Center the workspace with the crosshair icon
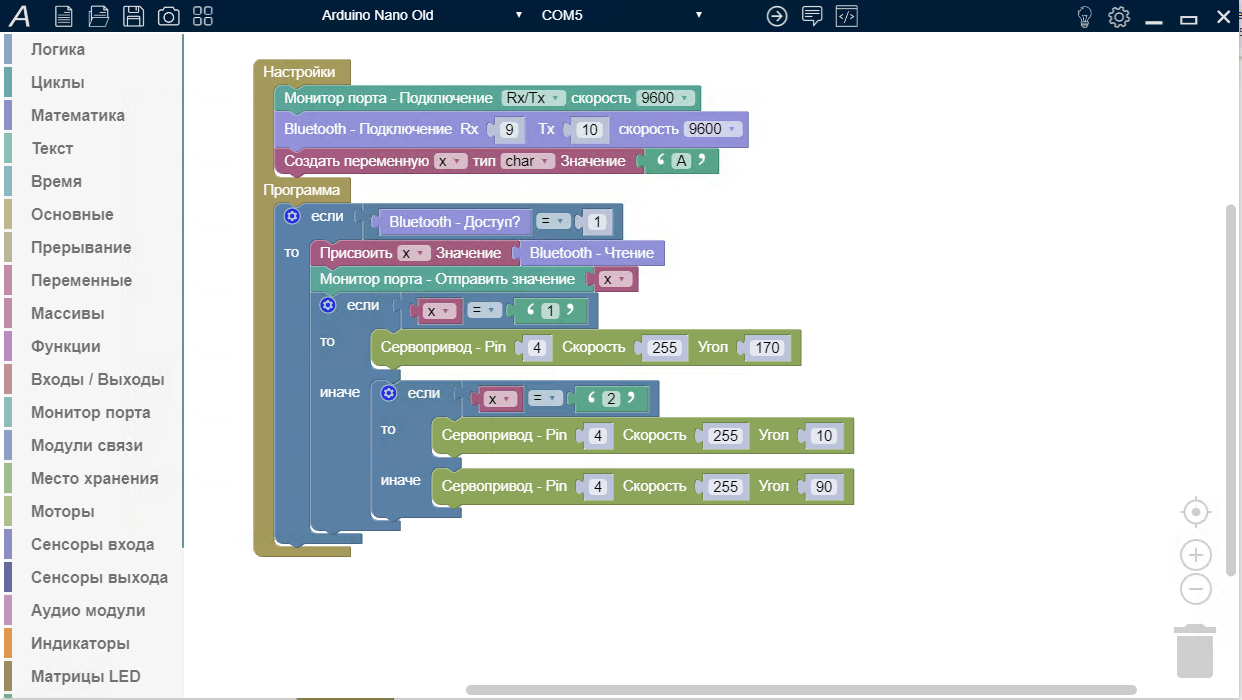The height and width of the screenshot is (700, 1242). [x=1196, y=513]
